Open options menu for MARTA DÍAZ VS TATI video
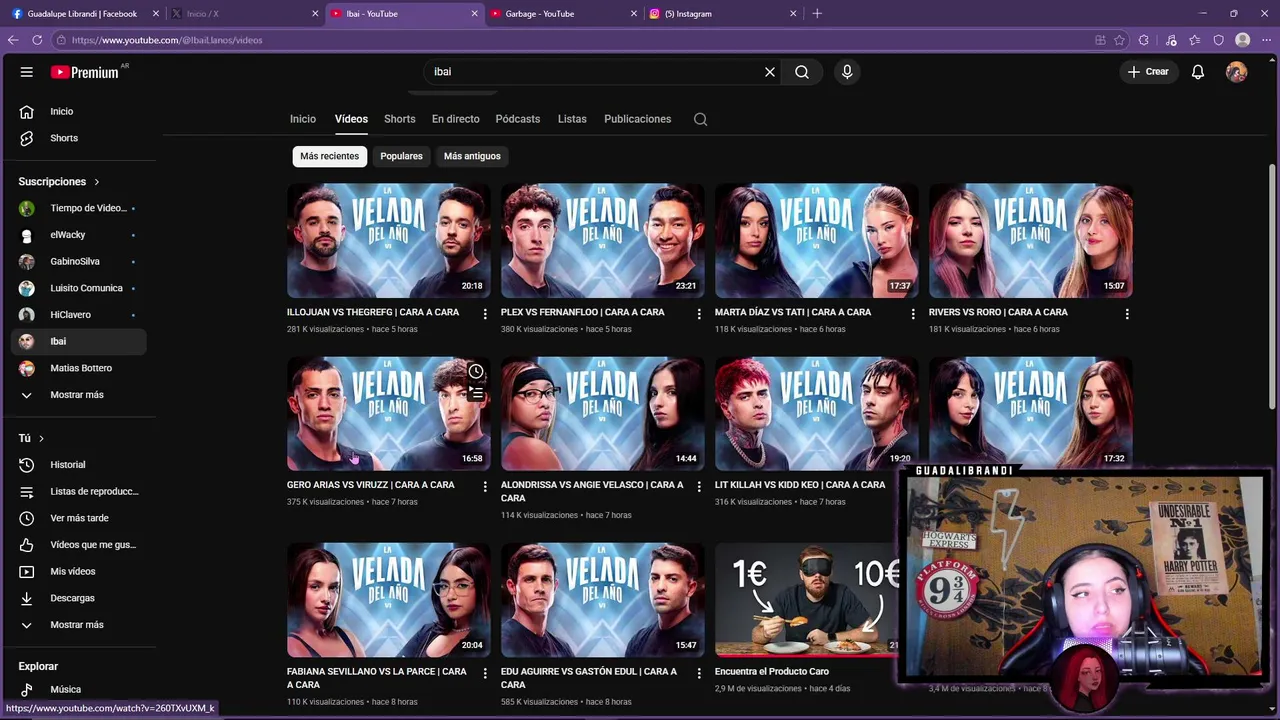Screen dimensions: 1280x720 (x=913, y=314)
